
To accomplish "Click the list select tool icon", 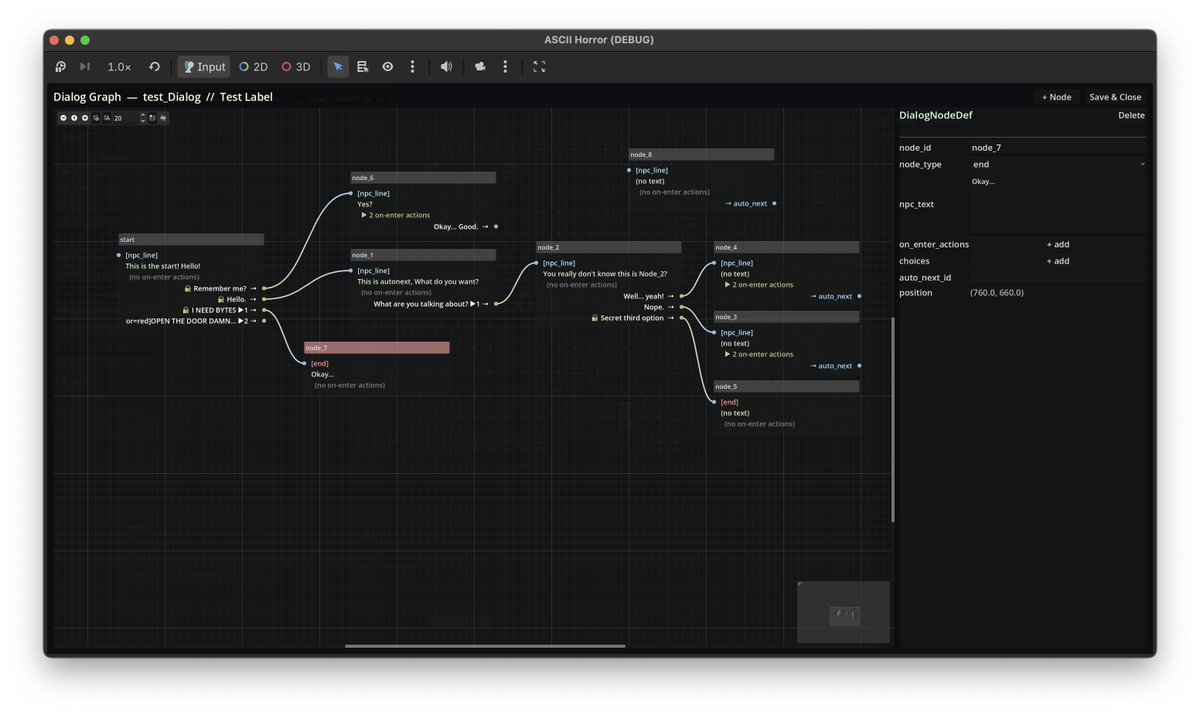I will tap(362, 67).
